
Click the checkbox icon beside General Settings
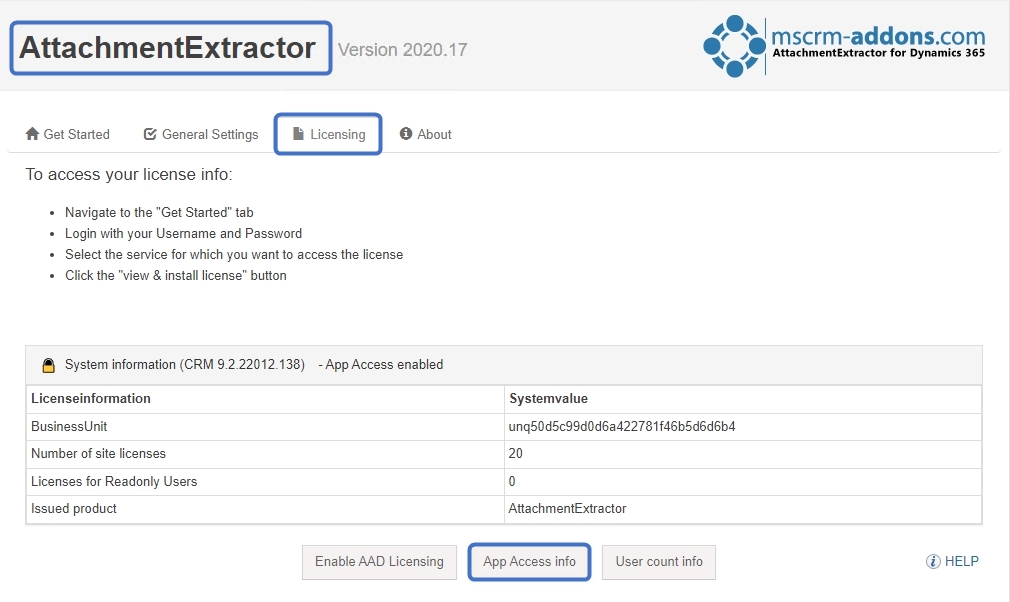[150, 134]
